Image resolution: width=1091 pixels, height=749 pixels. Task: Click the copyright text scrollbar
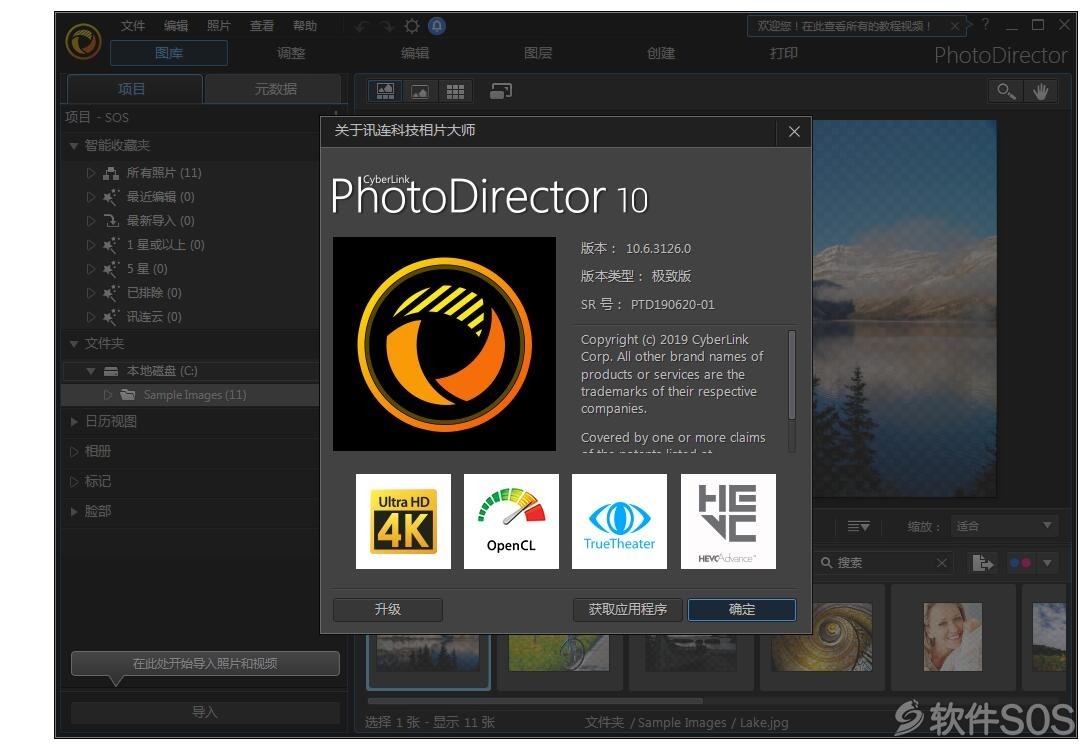[x=792, y=375]
